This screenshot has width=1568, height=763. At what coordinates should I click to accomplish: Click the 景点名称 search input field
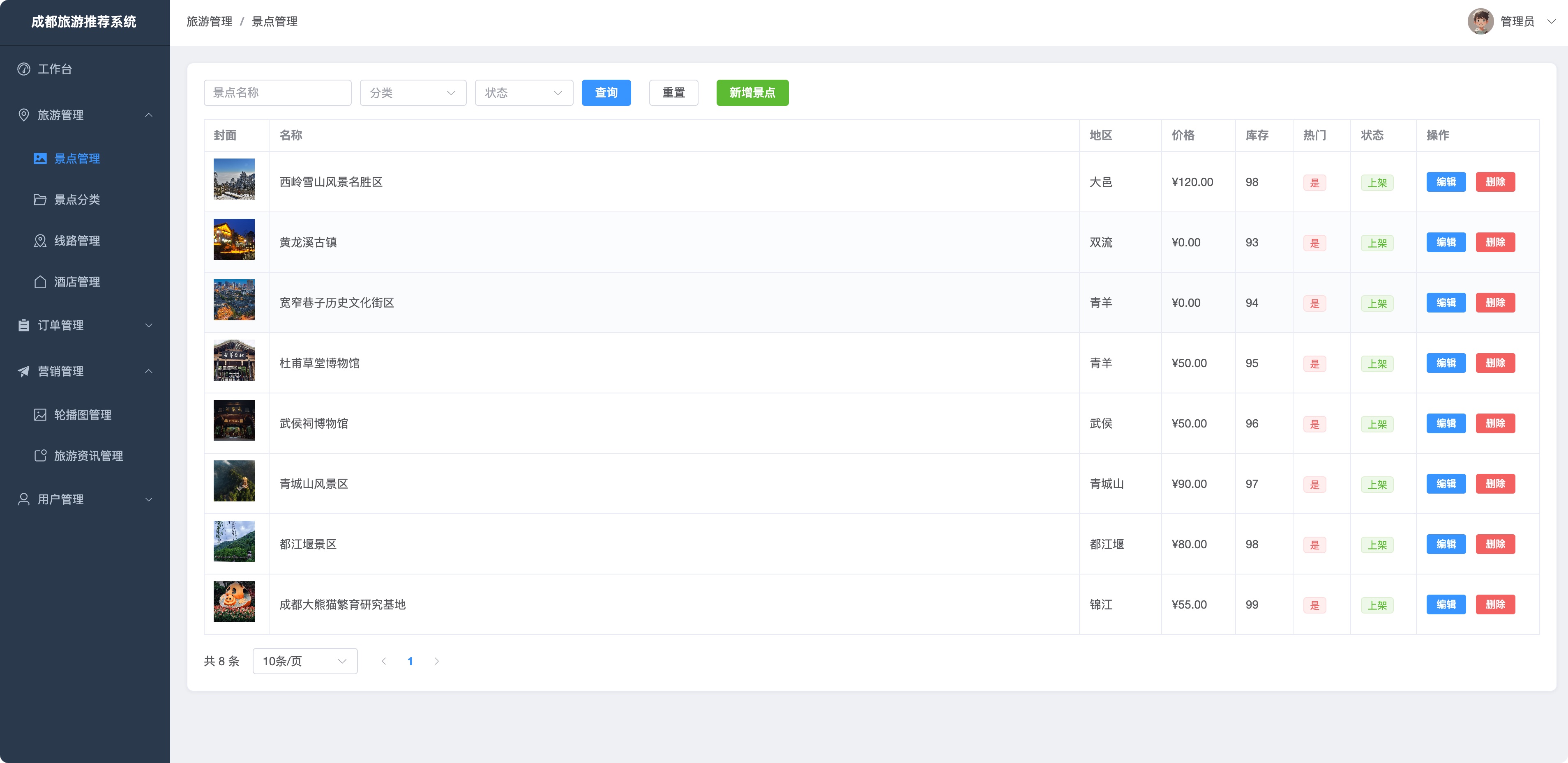(277, 92)
